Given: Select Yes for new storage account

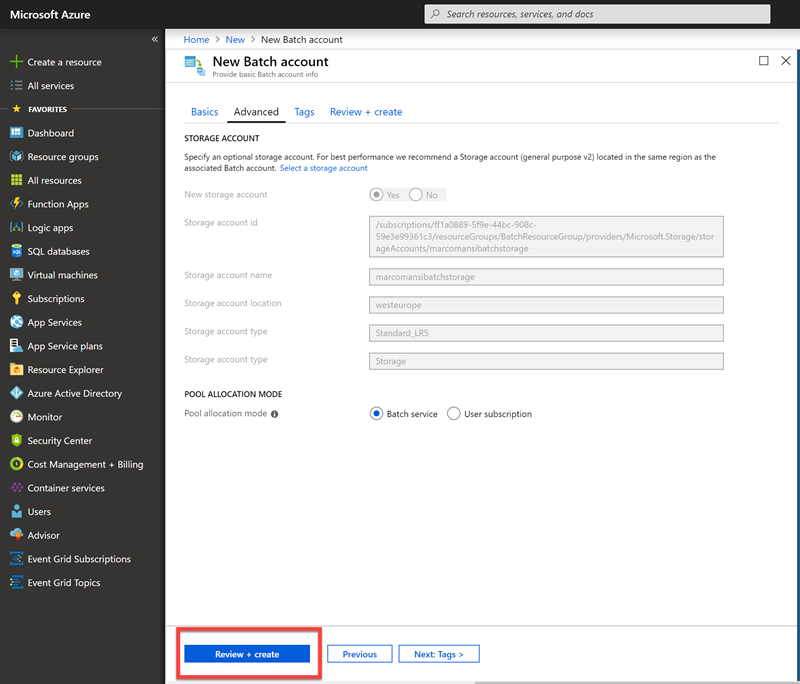Looking at the screenshot, I should (377, 195).
